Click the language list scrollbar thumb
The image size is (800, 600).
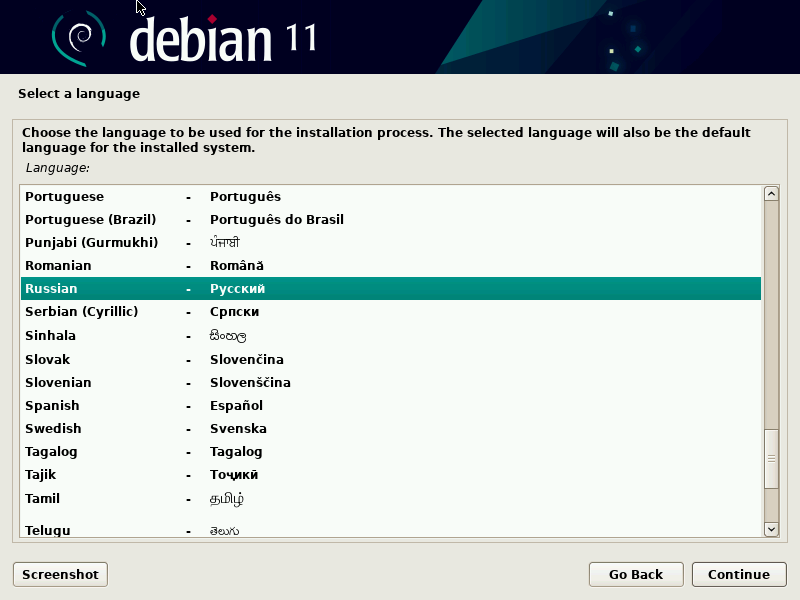pos(771,459)
